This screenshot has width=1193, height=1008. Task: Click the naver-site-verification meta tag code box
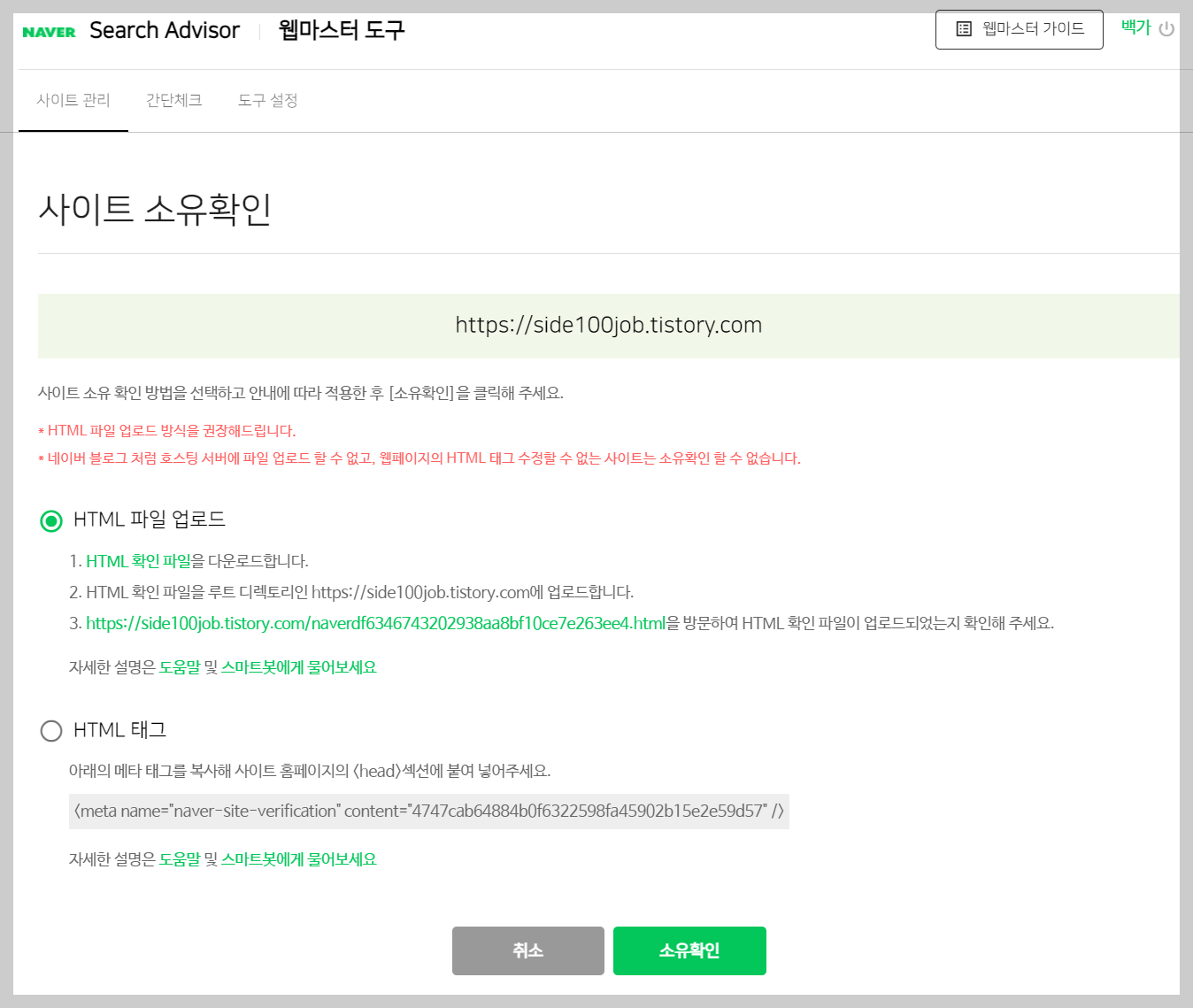coord(429,812)
